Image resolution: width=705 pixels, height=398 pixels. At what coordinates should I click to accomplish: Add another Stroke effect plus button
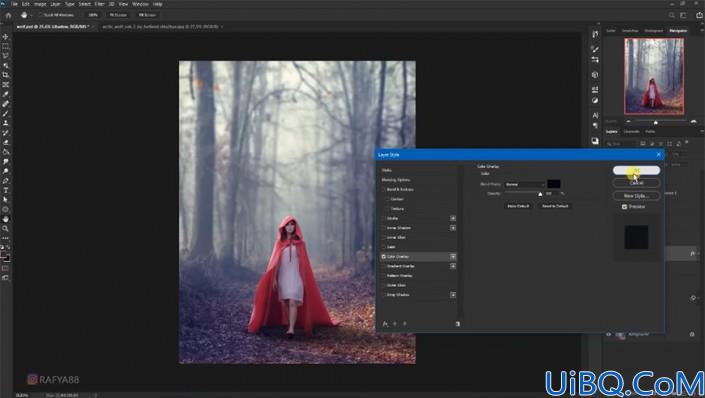[453, 218]
